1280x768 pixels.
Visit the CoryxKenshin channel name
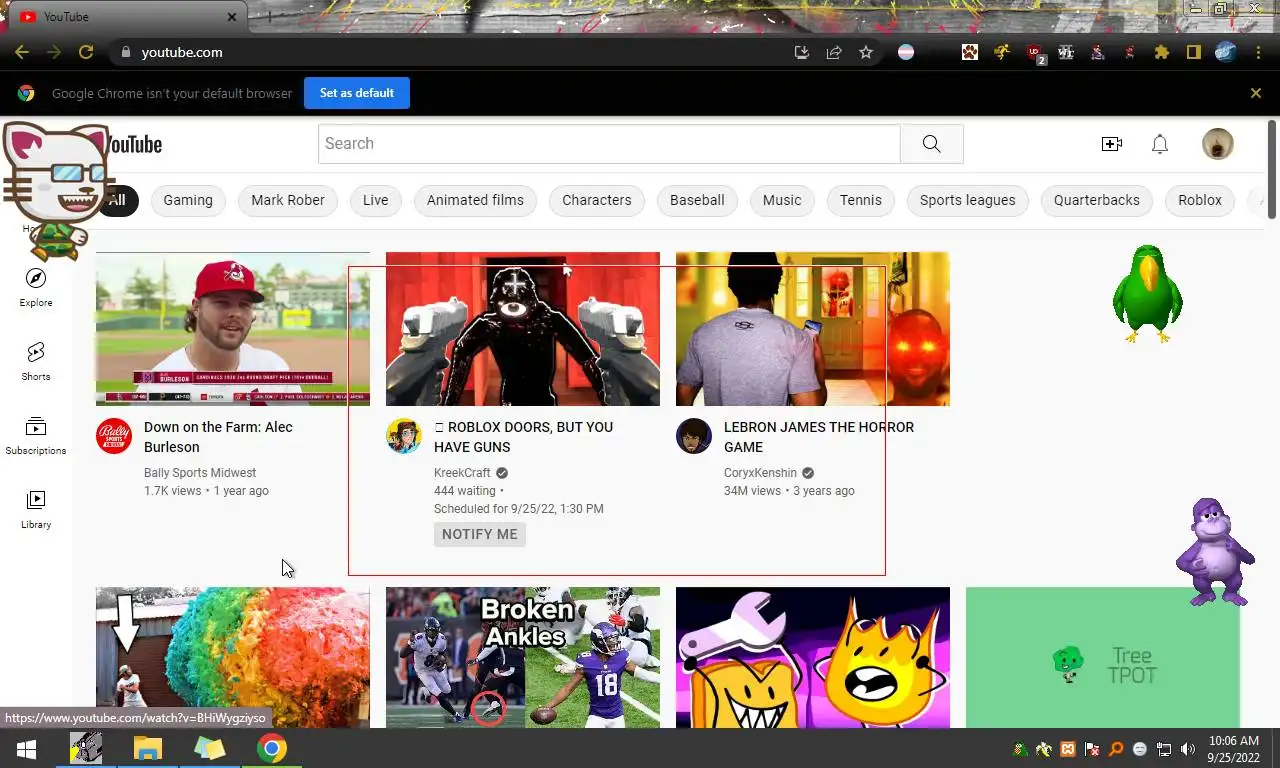tap(760, 473)
